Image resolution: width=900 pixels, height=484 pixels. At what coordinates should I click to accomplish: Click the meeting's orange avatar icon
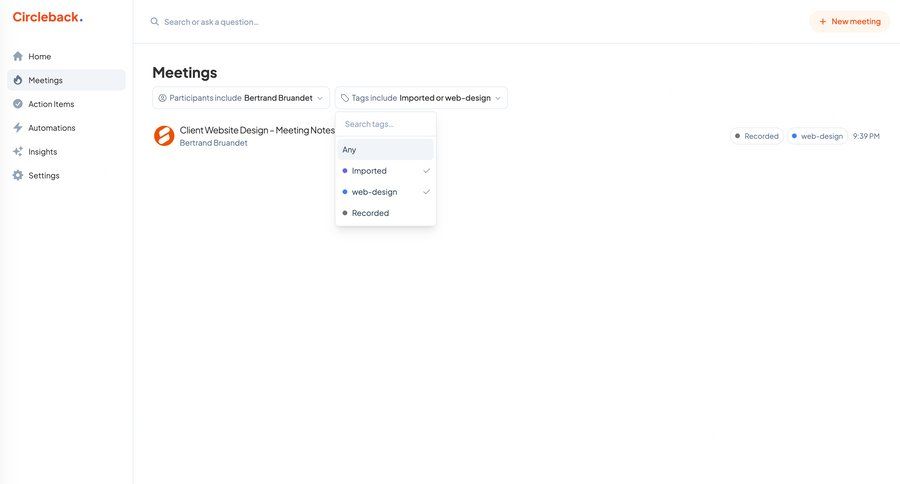pos(164,136)
